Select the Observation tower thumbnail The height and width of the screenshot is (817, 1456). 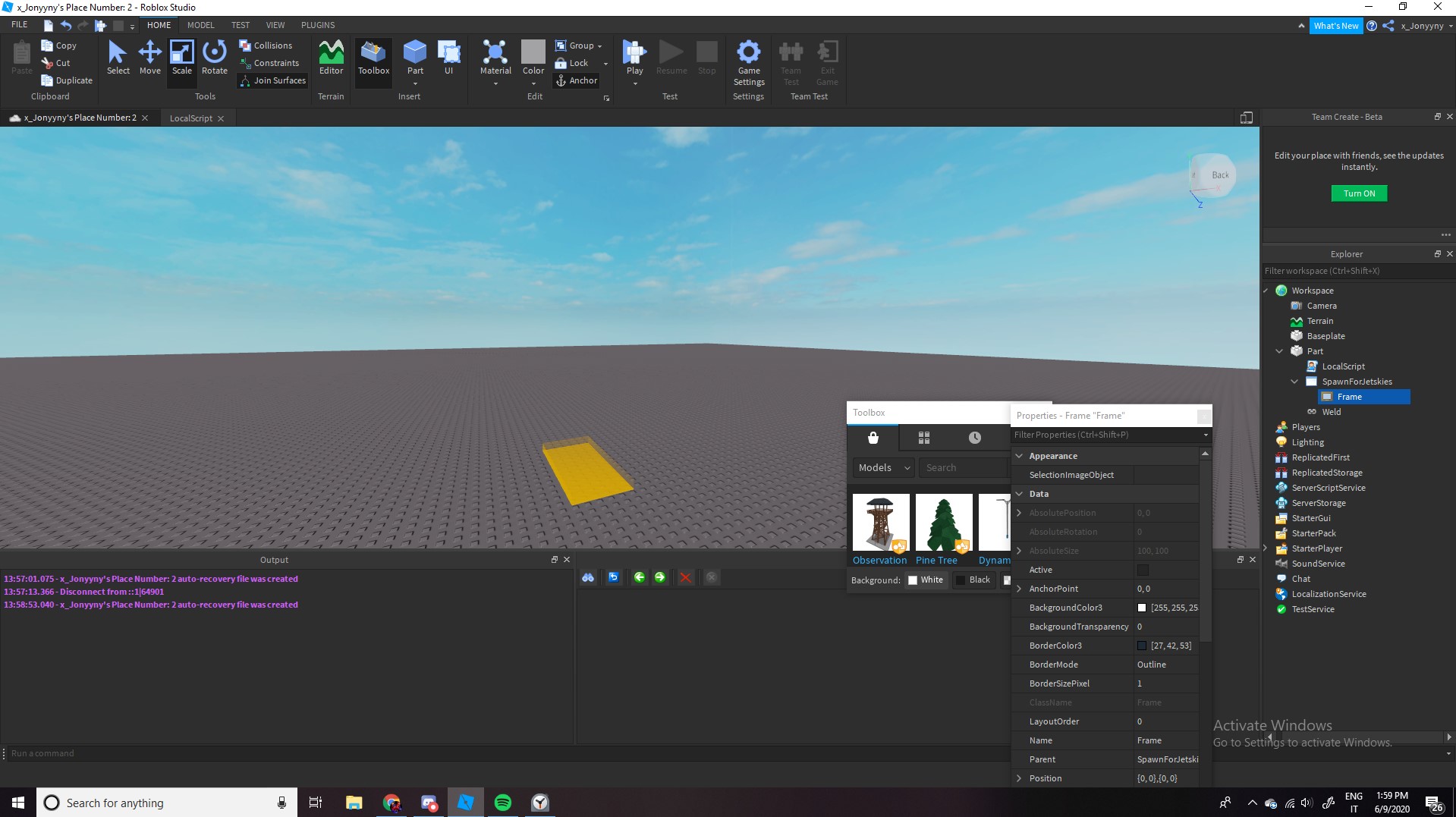[x=881, y=523]
